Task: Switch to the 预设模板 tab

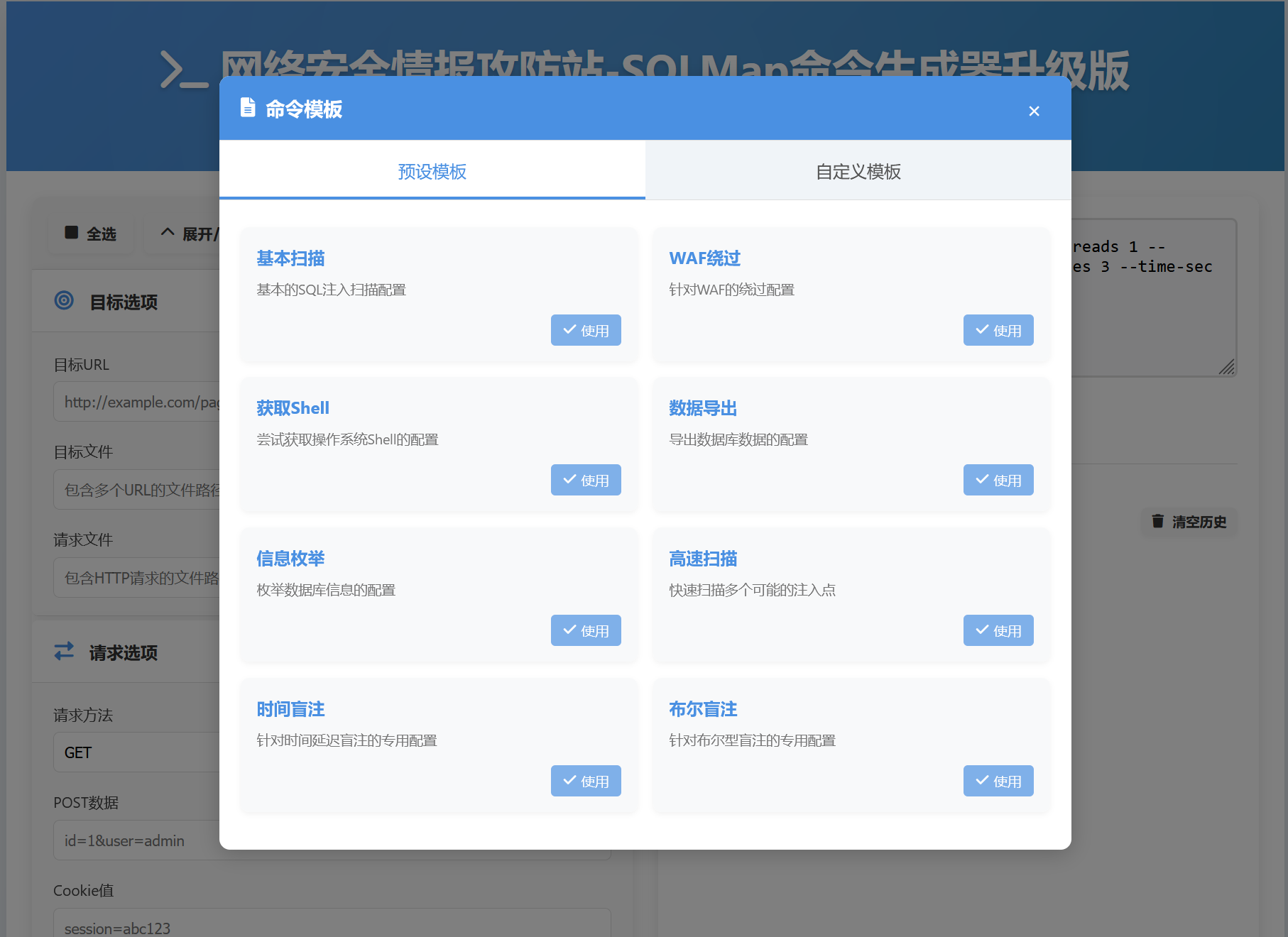Action: click(432, 170)
